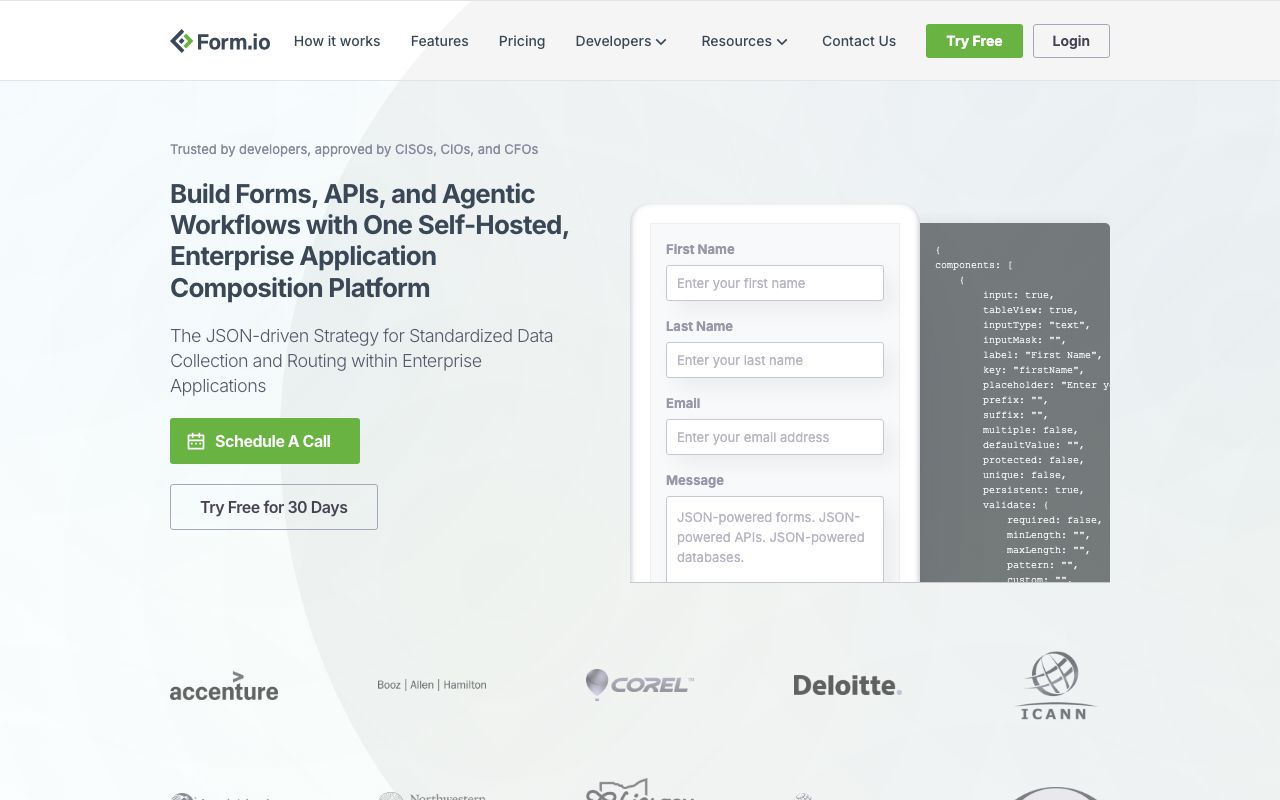
Task: Click into the Email address field
Action: tap(775, 437)
